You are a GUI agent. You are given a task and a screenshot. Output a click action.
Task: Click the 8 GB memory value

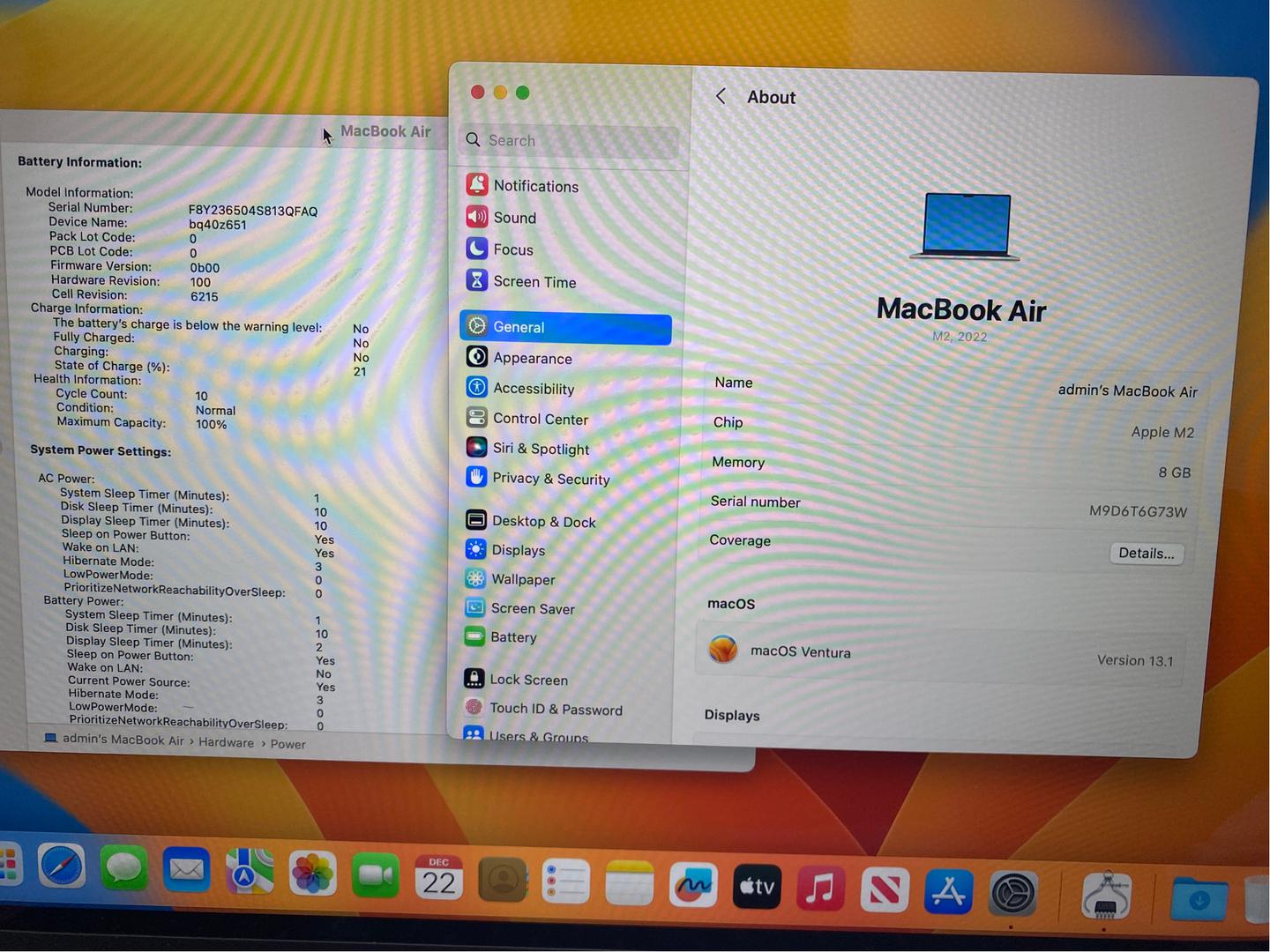pos(1174,472)
